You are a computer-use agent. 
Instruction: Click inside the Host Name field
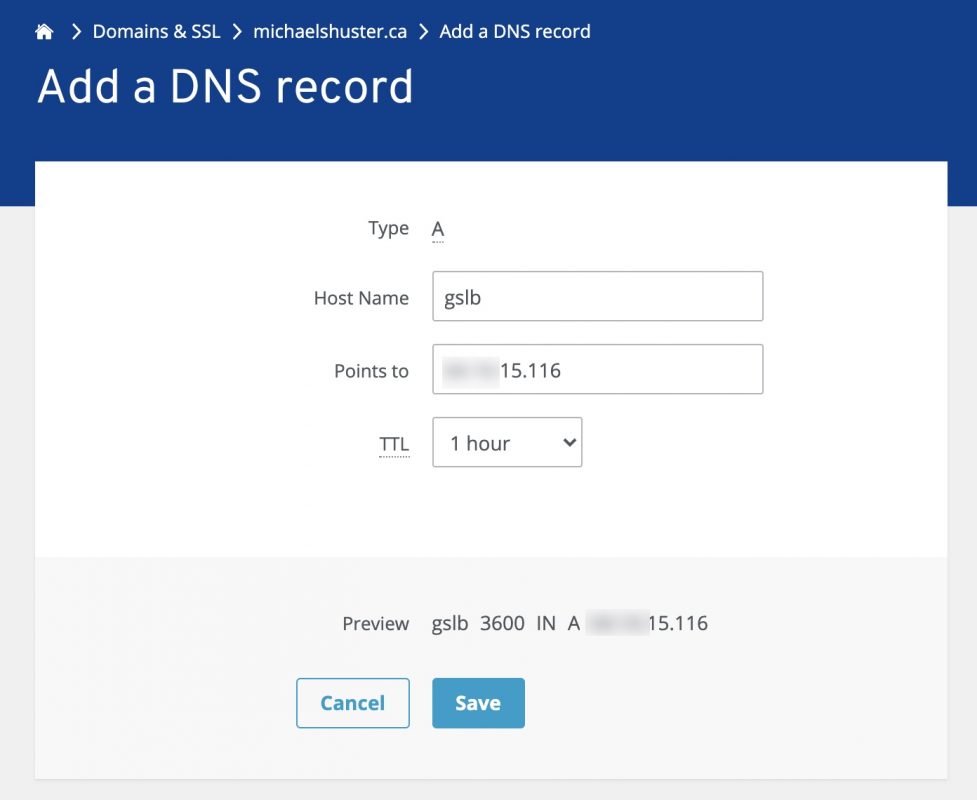tap(597, 296)
